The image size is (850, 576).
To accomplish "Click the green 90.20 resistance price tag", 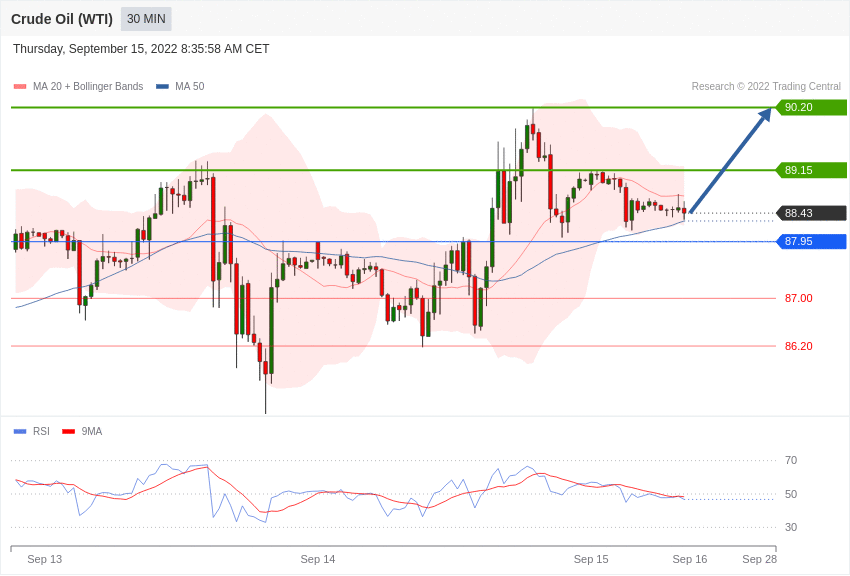I will 812,107.
